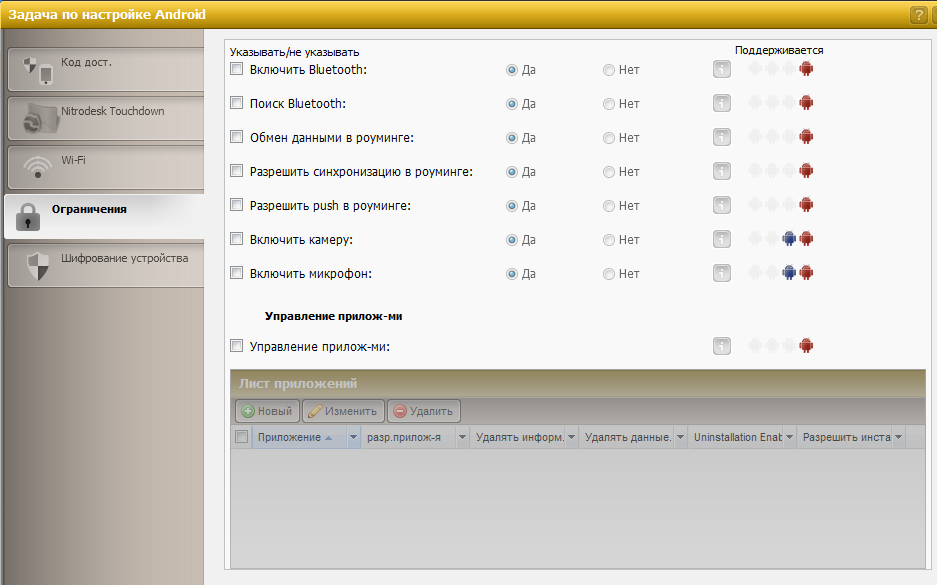
Task: Switch to Nitrodesk Touchdown section
Action: click(x=106, y=118)
